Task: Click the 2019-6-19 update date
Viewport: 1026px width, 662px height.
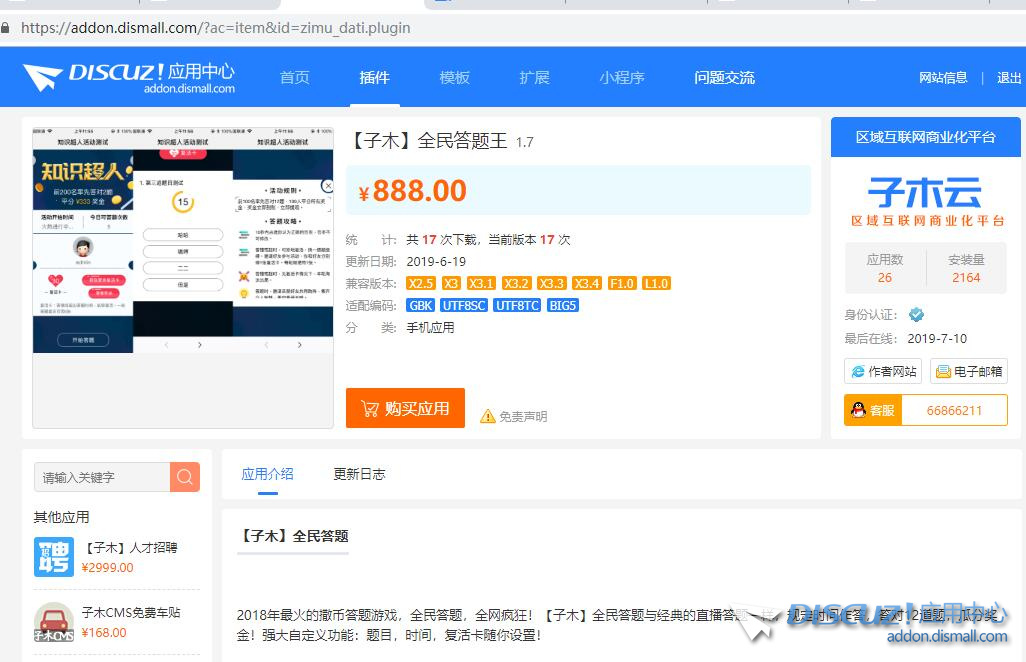Action: (436, 262)
